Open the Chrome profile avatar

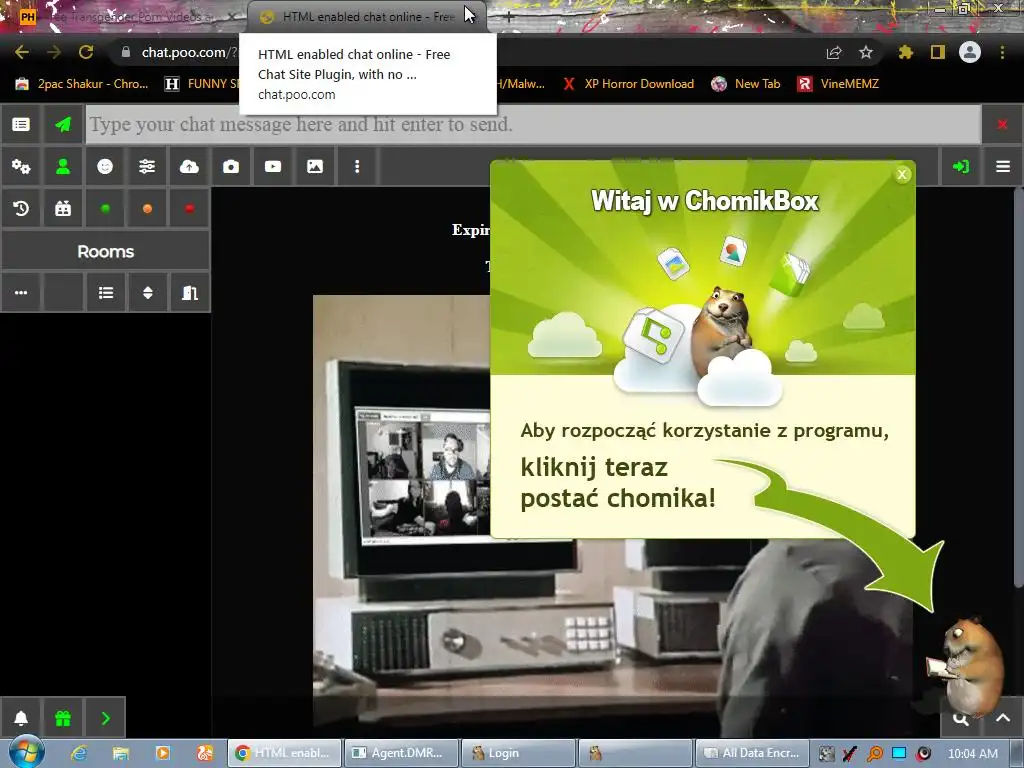pyautogui.click(x=970, y=52)
